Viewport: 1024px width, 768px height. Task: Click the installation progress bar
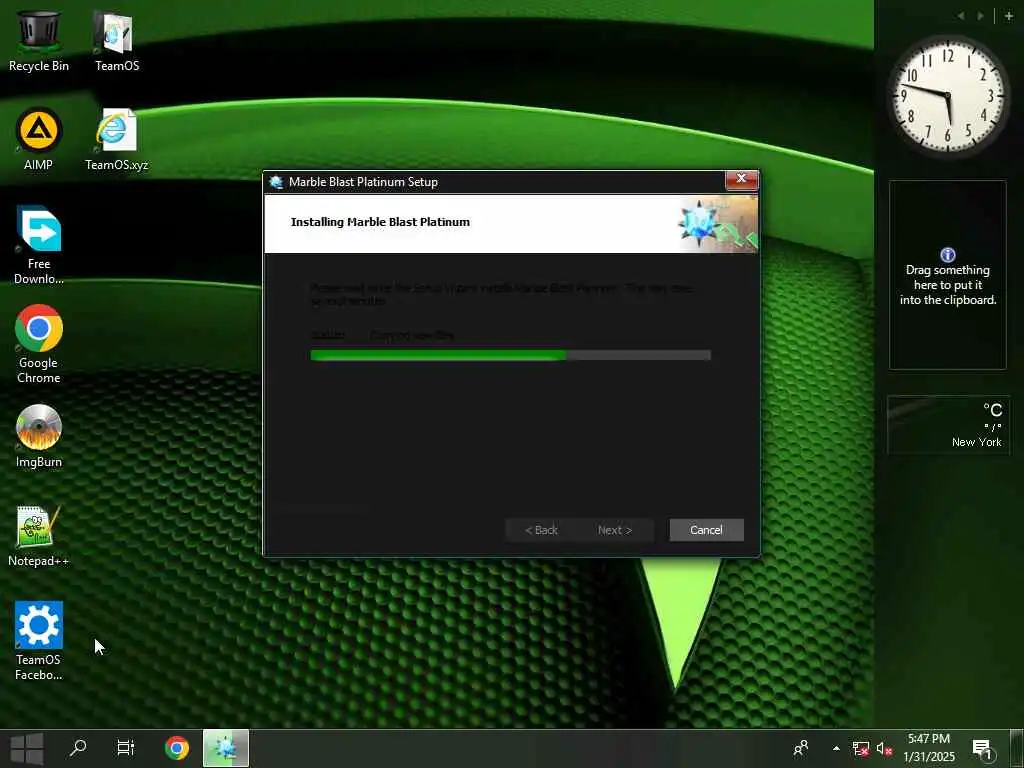pos(510,355)
